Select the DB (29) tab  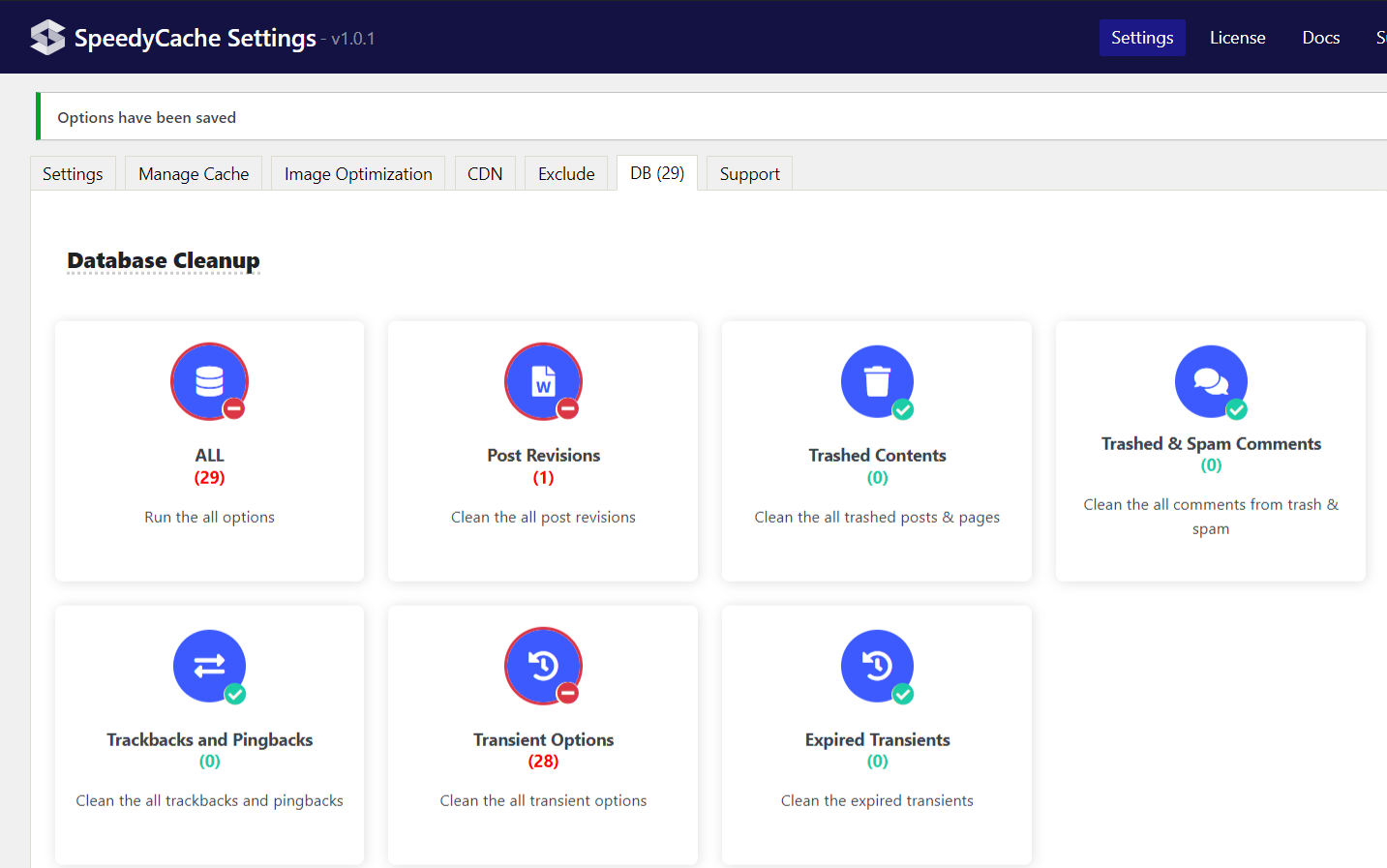point(657,172)
